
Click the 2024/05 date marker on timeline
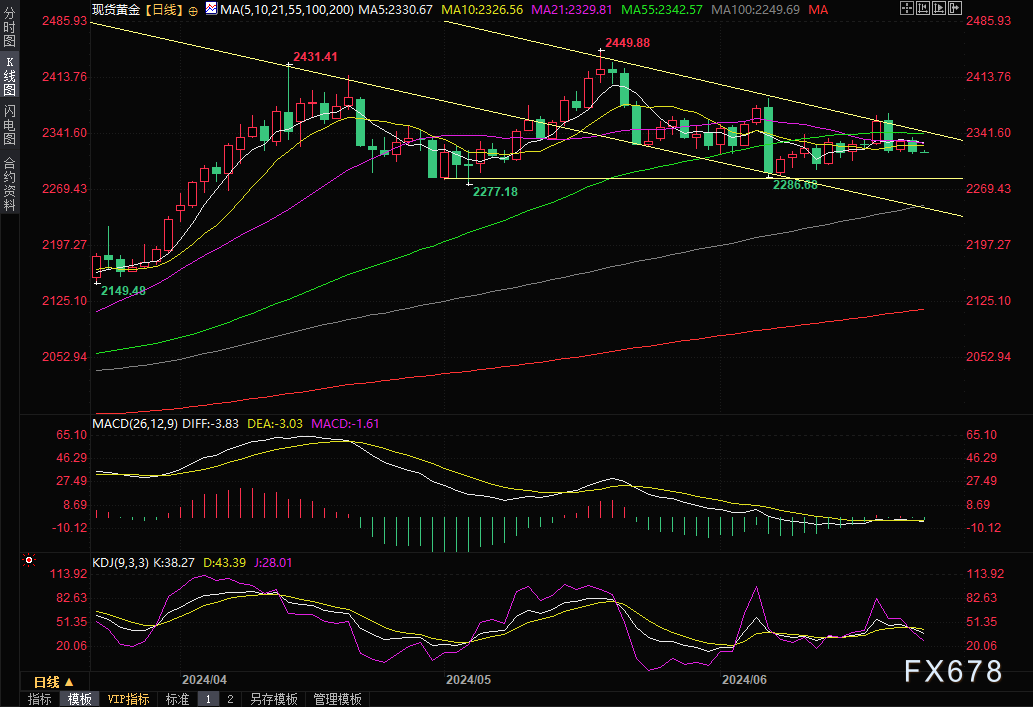point(468,679)
